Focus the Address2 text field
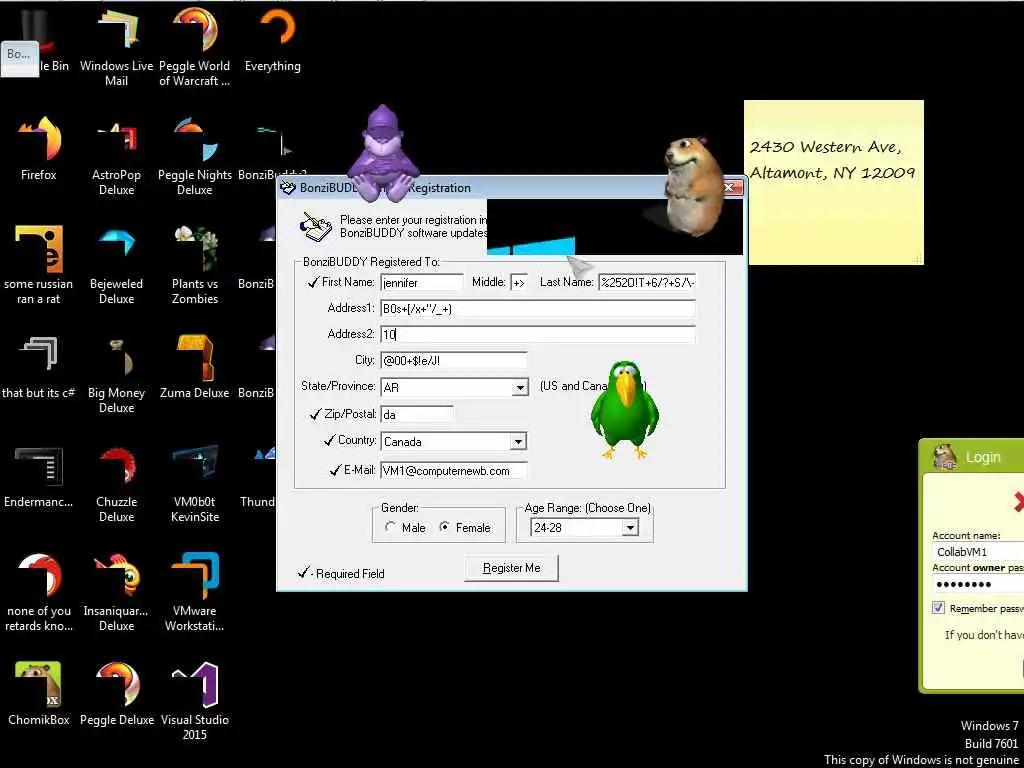1024x768 pixels. coord(538,334)
